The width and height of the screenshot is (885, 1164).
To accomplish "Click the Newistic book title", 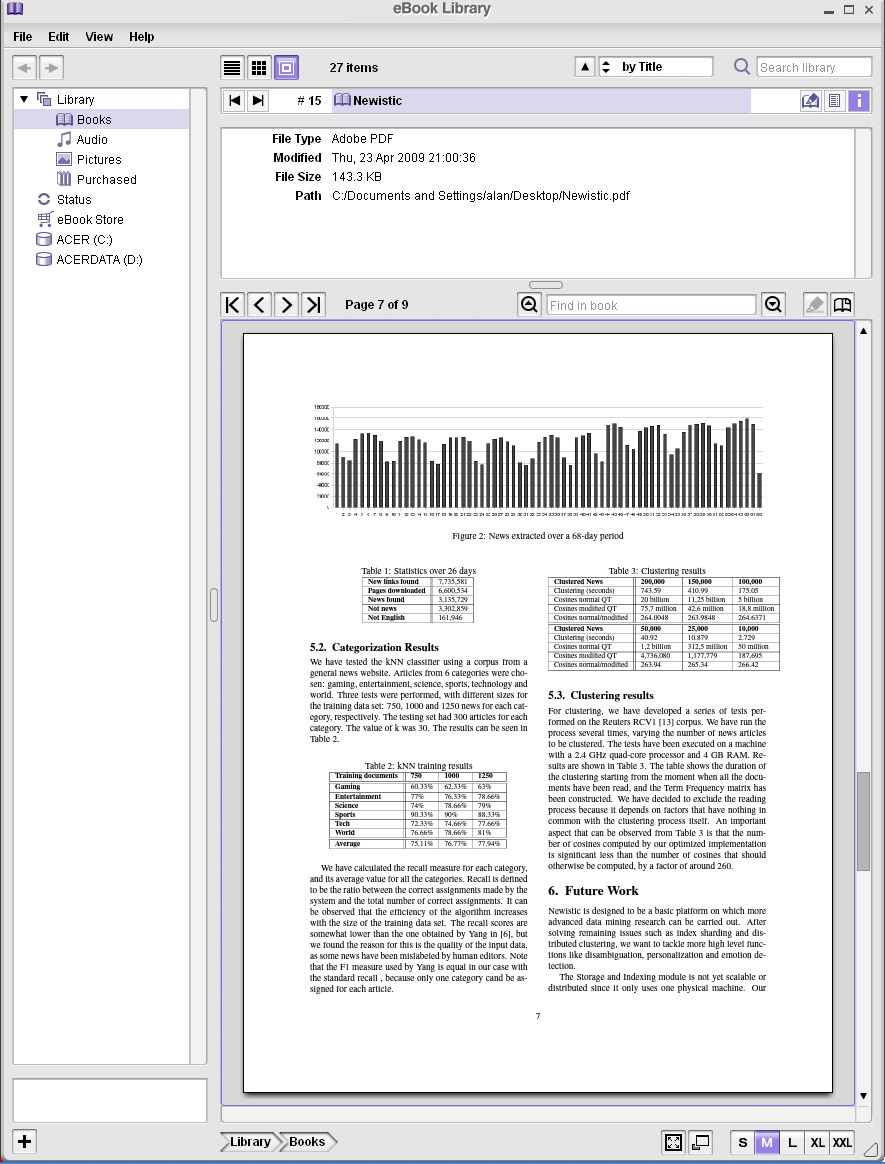I will click(x=377, y=100).
